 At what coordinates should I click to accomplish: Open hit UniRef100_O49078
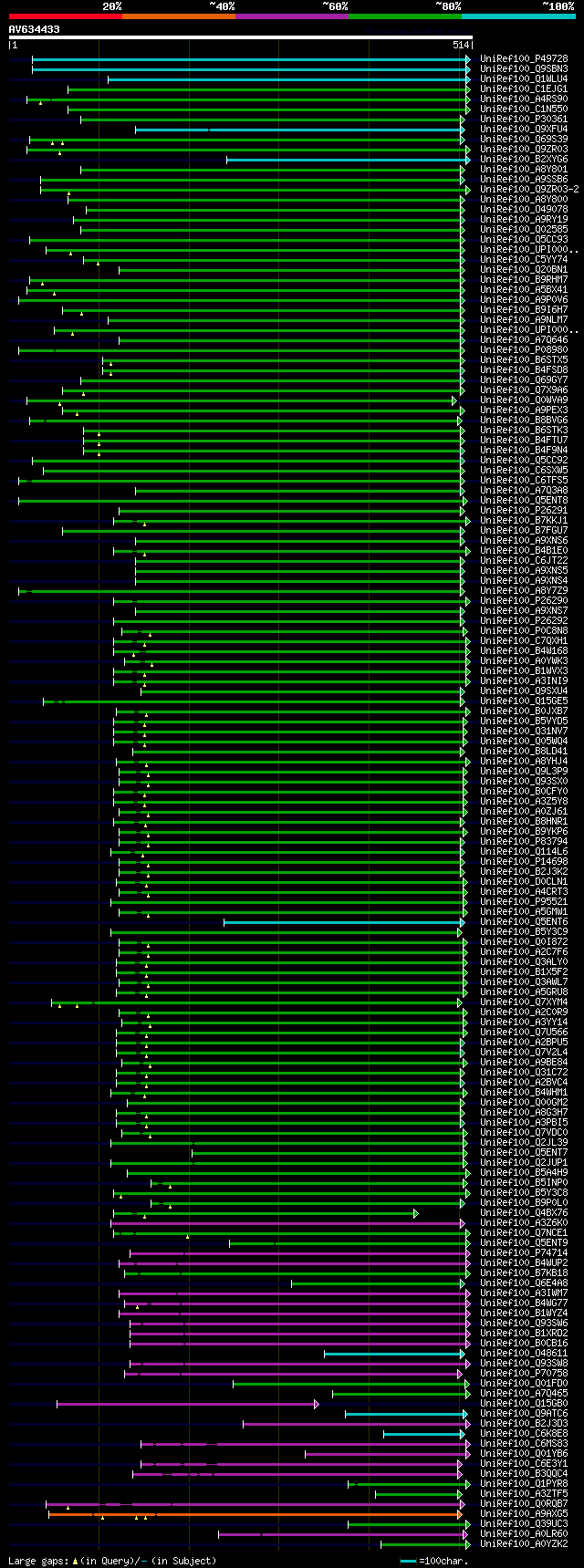[524, 209]
